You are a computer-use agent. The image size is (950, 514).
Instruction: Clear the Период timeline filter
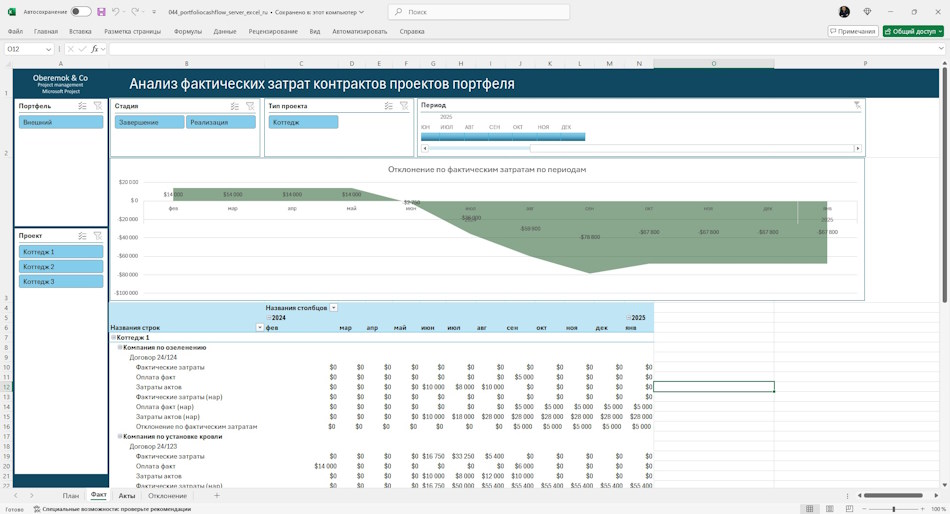[857, 105]
